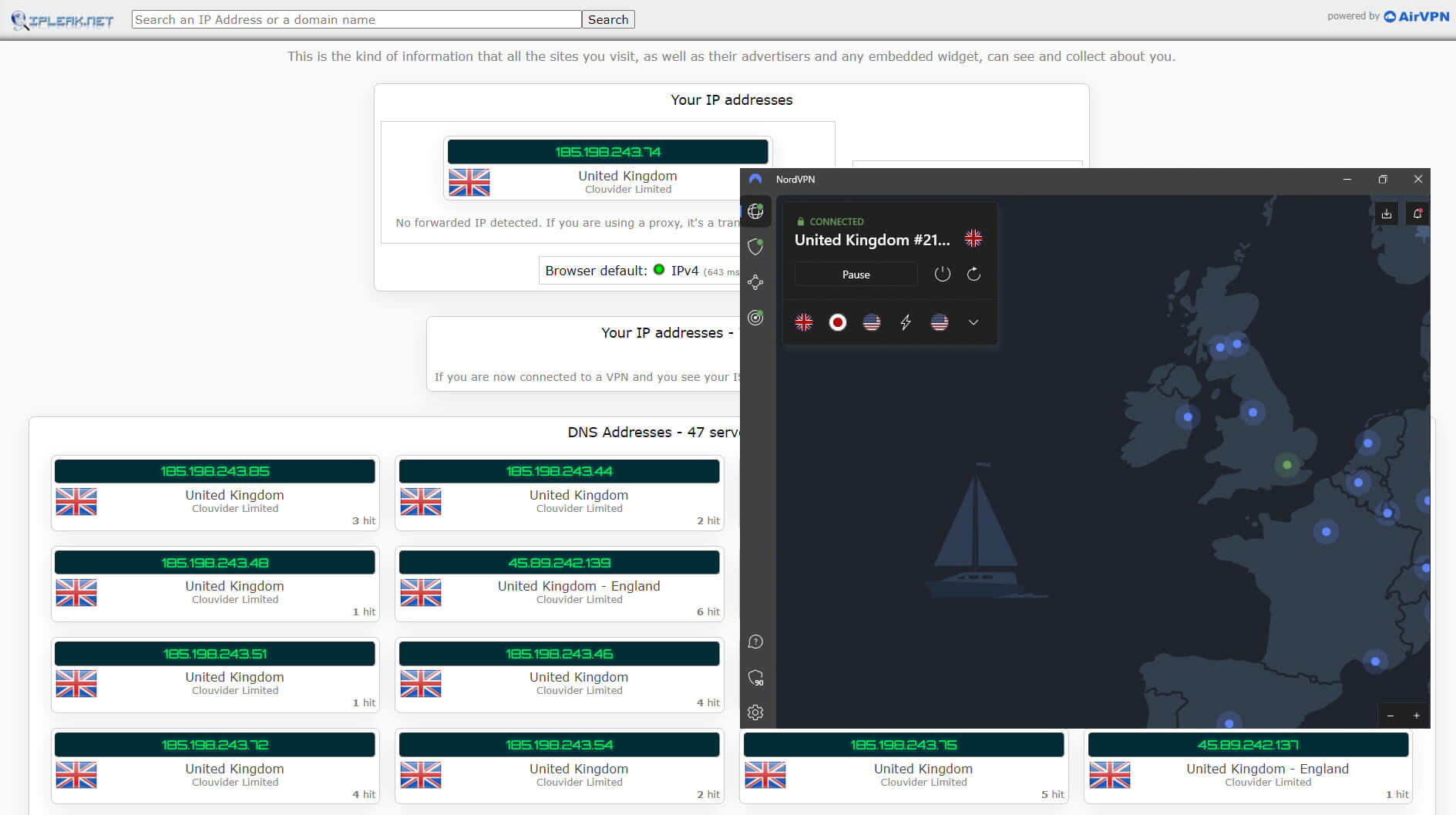The height and width of the screenshot is (815, 1456).
Task: Click the UK flag next to server name
Action: click(973, 239)
